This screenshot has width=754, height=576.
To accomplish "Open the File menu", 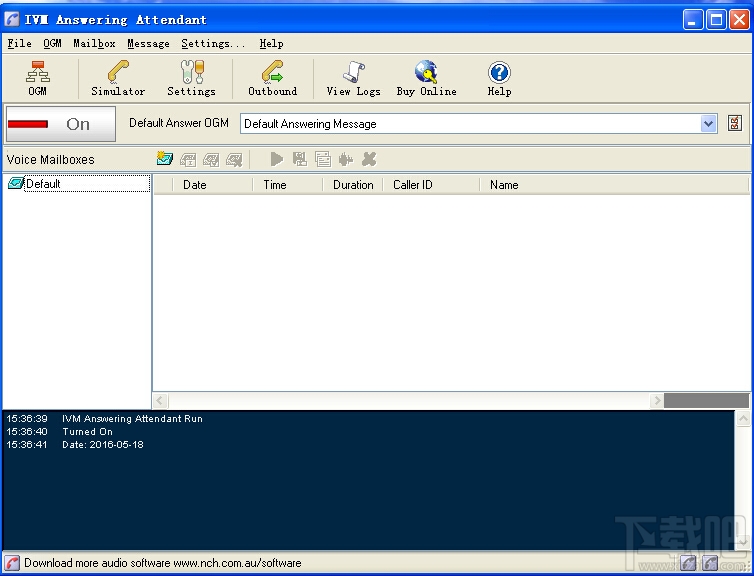I will point(19,44).
